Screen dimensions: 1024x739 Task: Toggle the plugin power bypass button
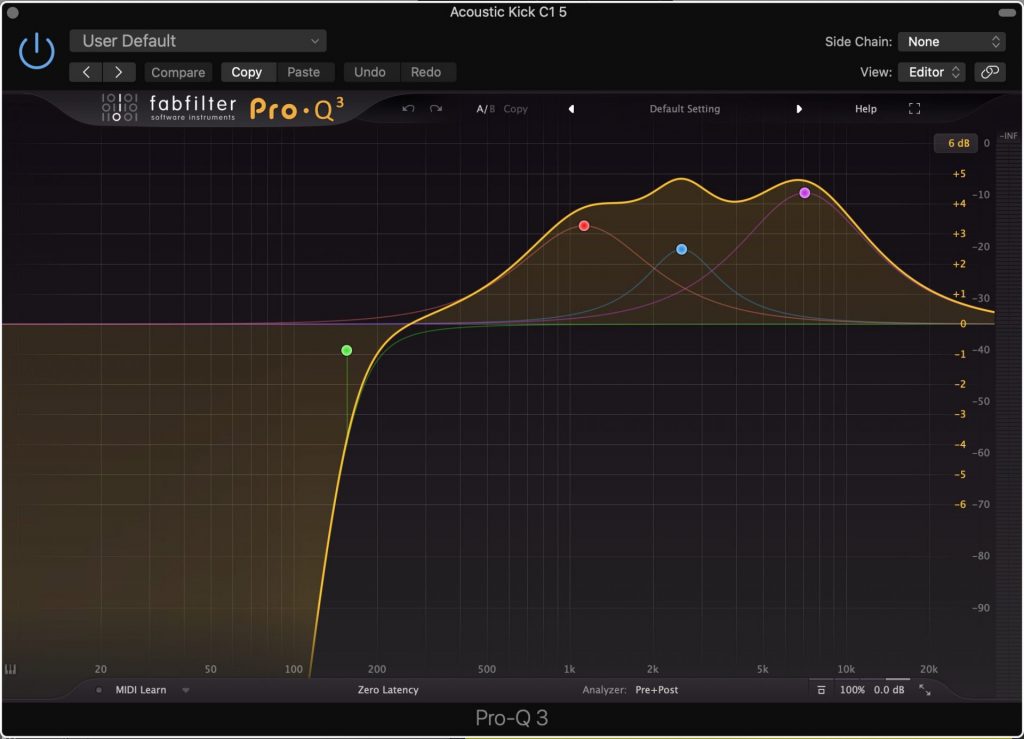pyautogui.click(x=37, y=51)
